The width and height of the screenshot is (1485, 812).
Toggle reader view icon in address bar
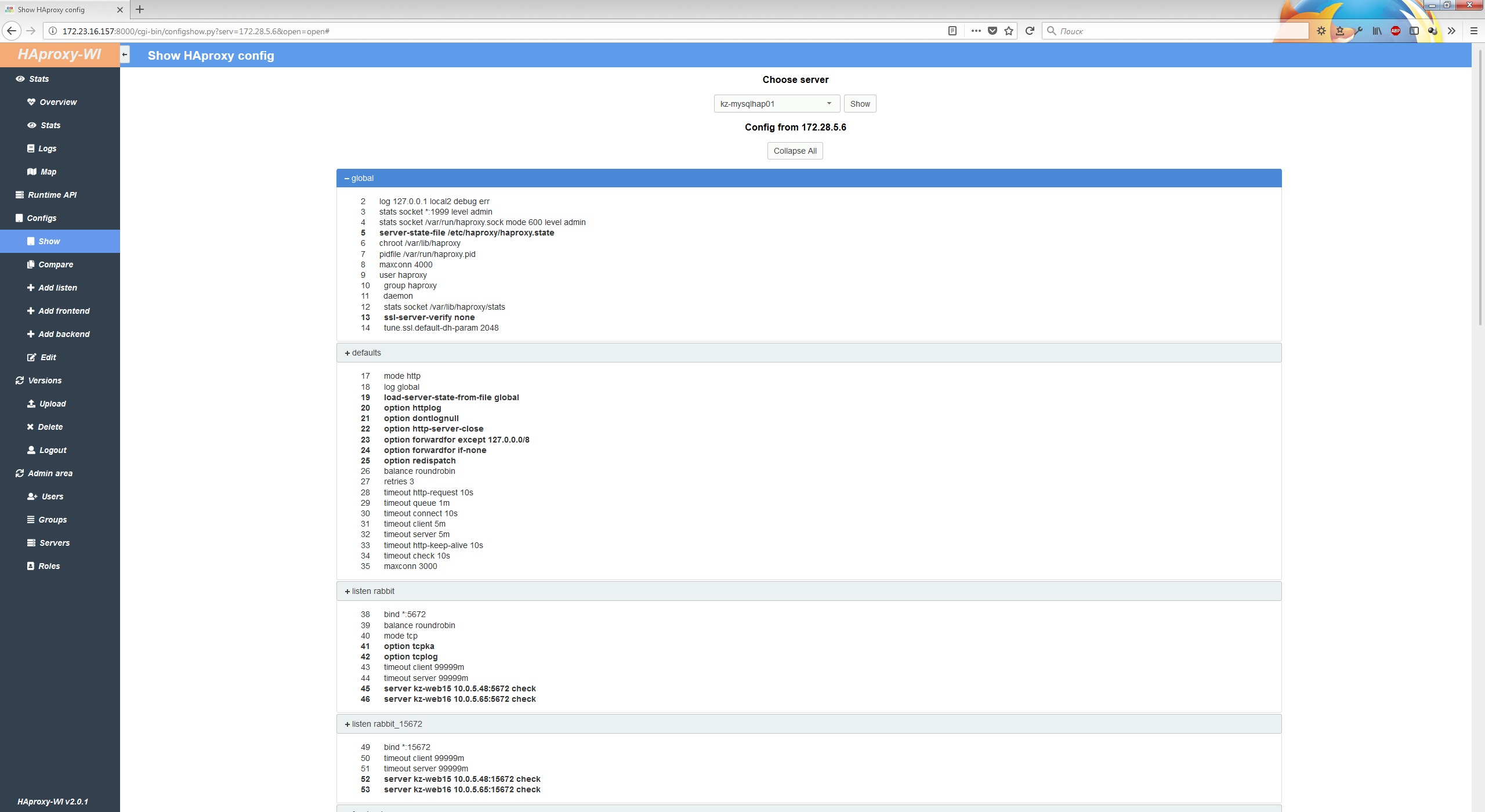(x=952, y=31)
